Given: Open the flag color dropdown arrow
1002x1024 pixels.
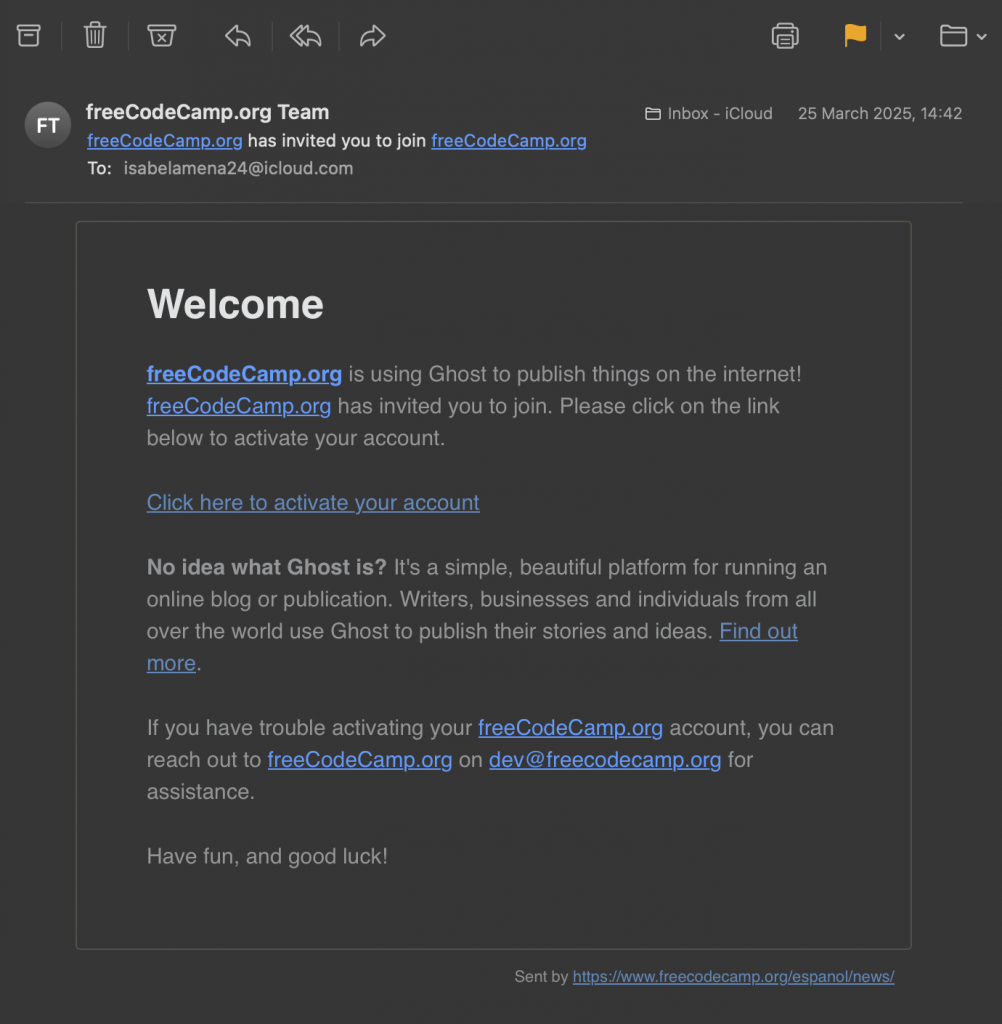Looking at the screenshot, I should (899, 37).
